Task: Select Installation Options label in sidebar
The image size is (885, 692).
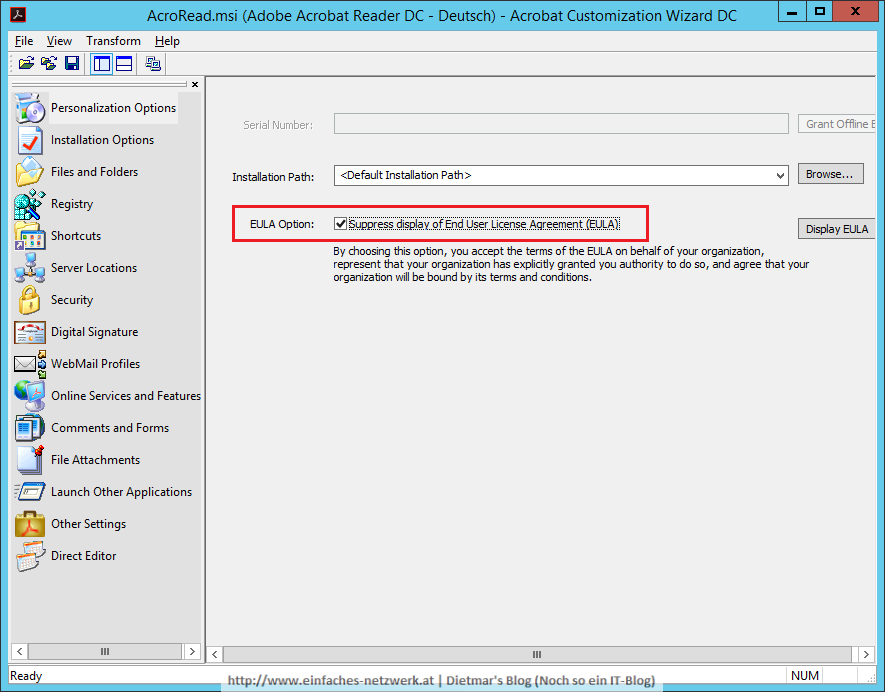Action: pyautogui.click(x=102, y=140)
